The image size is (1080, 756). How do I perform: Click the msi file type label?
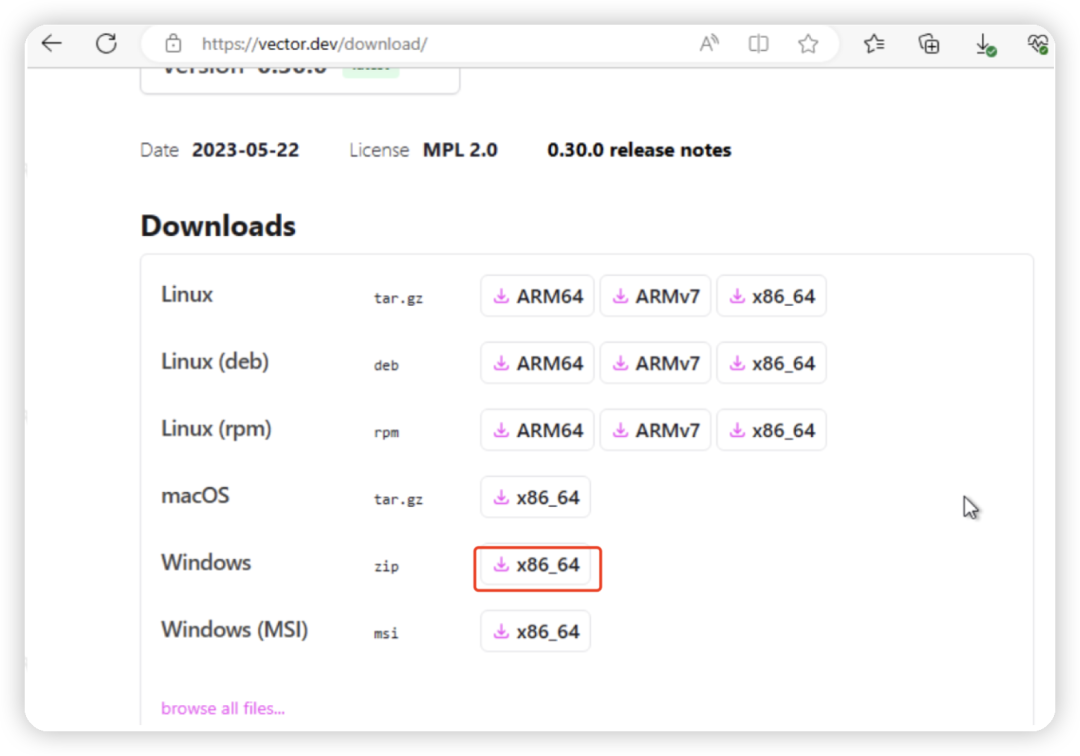pyautogui.click(x=386, y=633)
